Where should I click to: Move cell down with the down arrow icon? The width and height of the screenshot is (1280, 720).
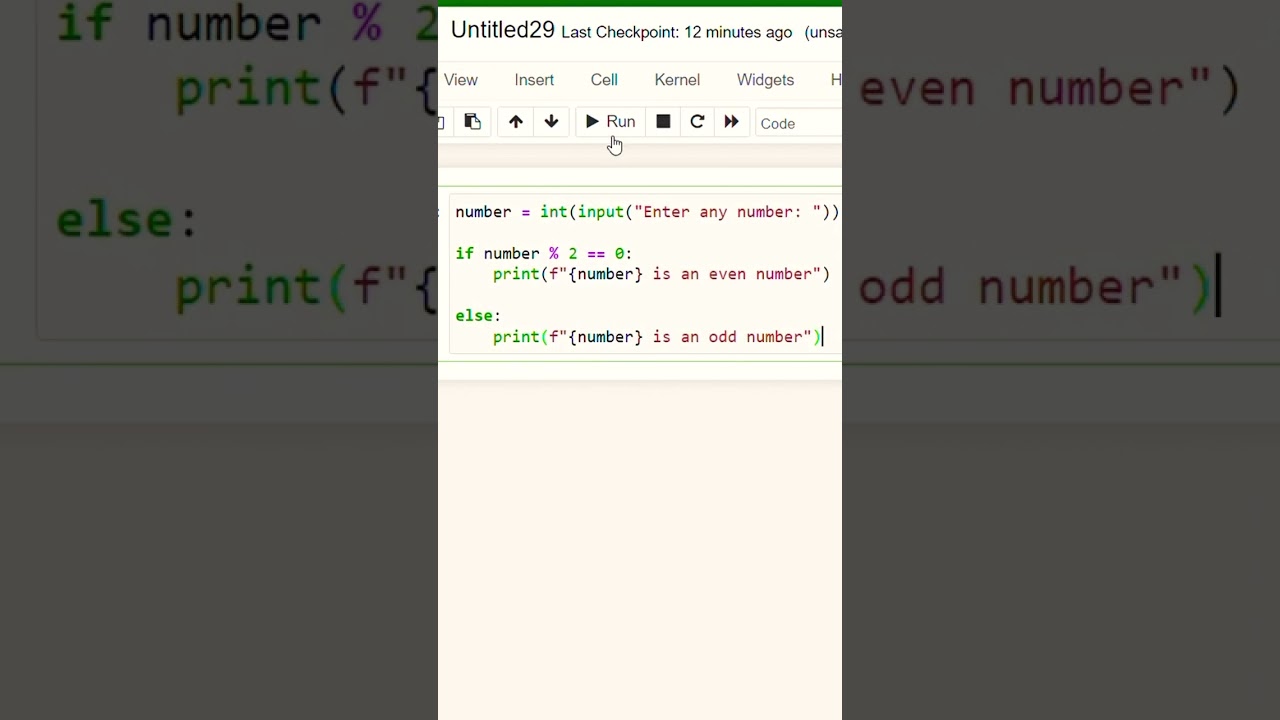pyautogui.click(x=551, y=122)
